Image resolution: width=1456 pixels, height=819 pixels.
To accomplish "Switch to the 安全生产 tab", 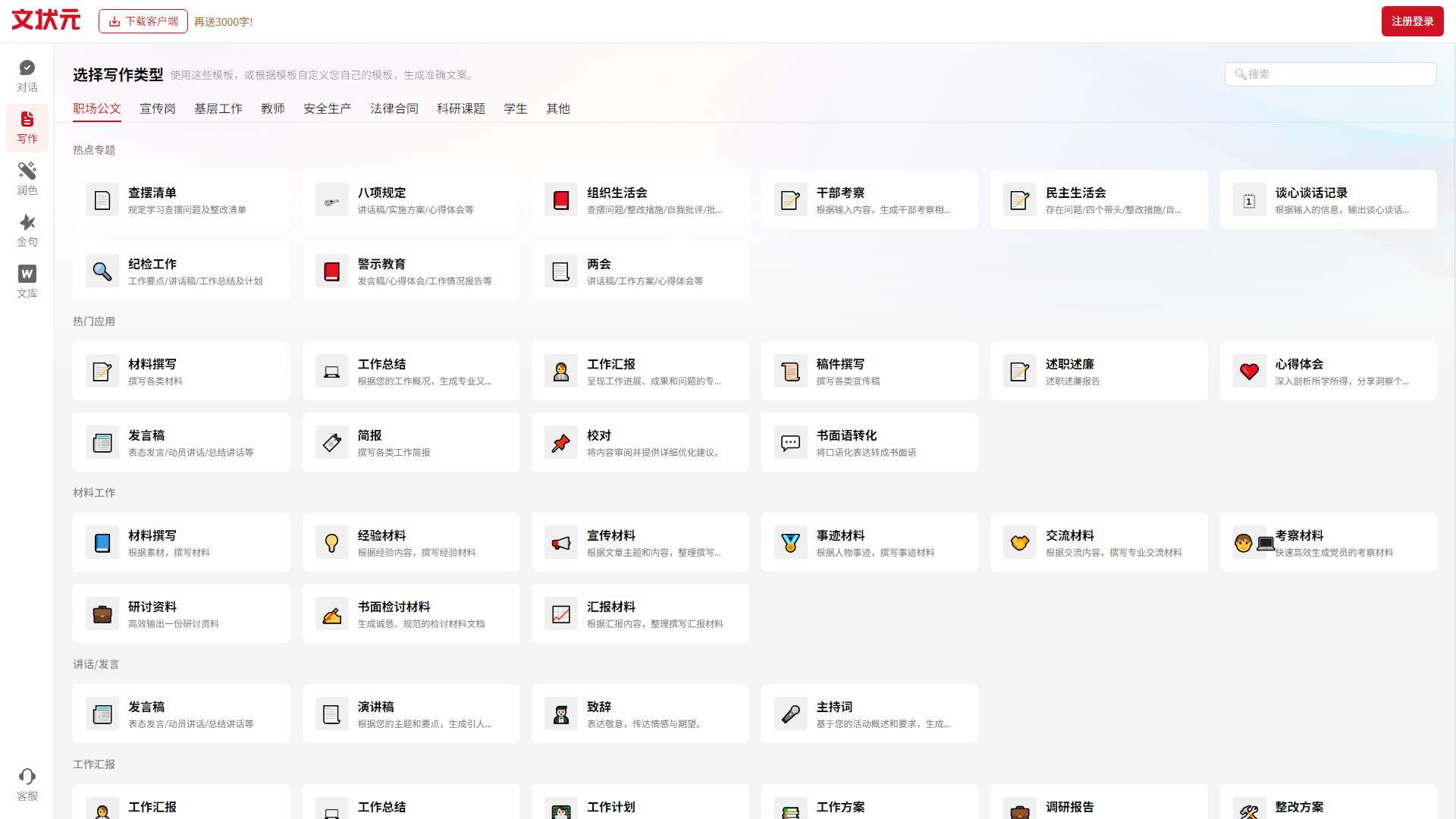I will pyautogui.click(x=328, y=108).
